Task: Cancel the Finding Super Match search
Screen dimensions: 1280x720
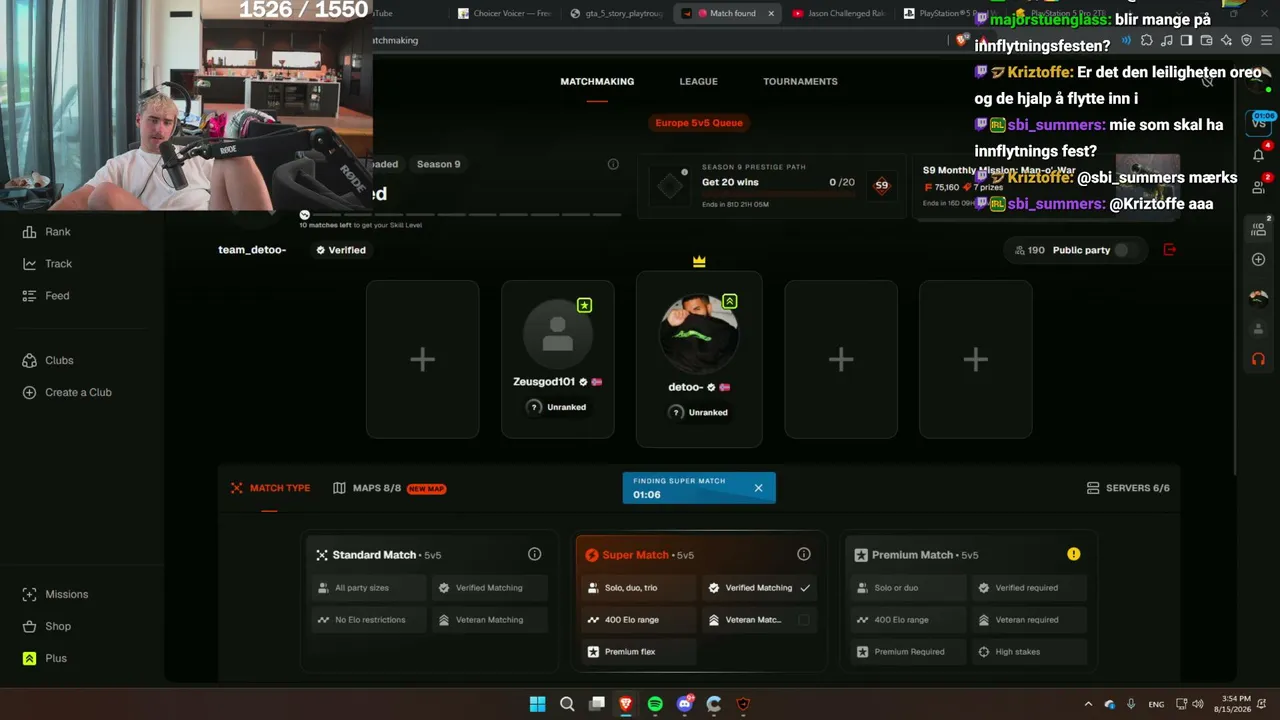Action: (758, 488)
